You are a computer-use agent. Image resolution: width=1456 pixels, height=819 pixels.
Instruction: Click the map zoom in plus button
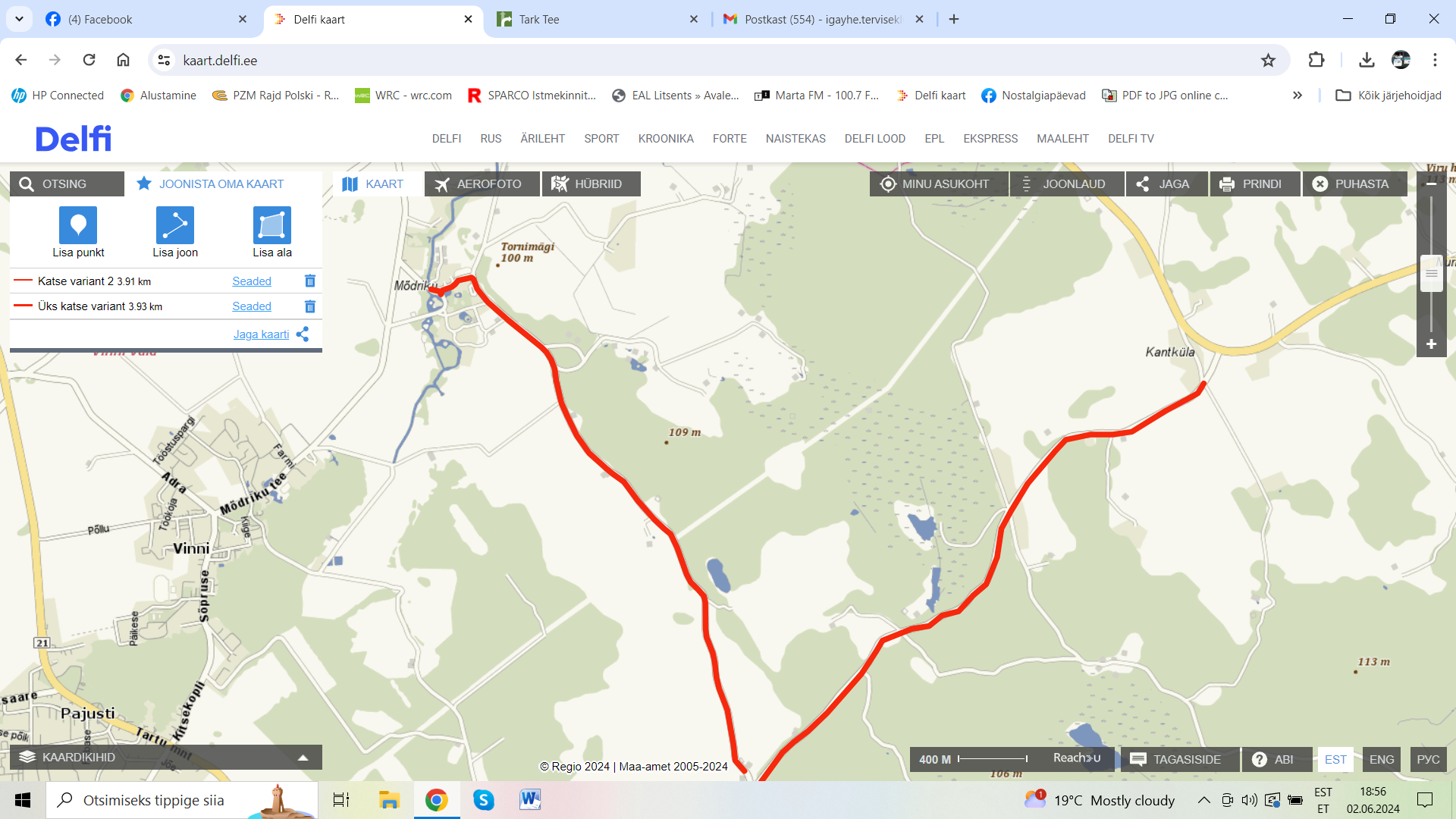(1432, 344)
